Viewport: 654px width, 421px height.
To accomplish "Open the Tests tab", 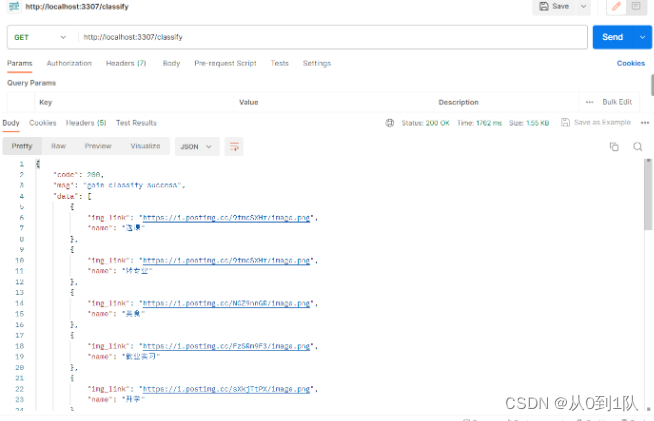I will 279,63.
